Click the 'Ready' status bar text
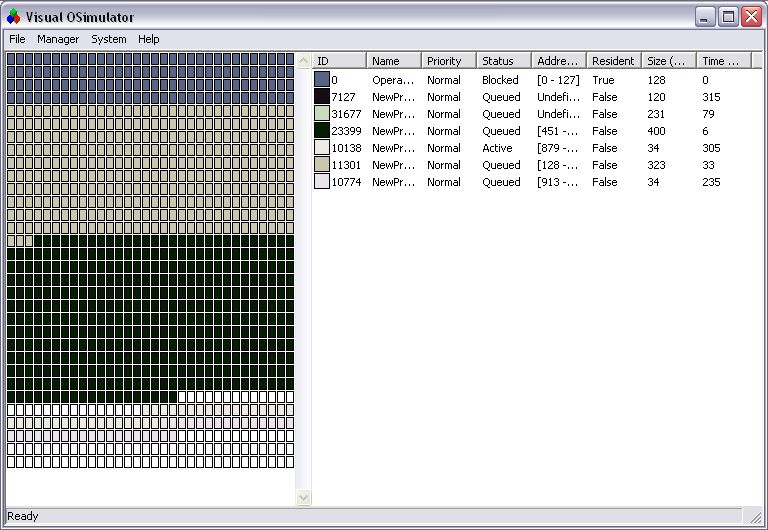Image resolution: width=768 pixels, height=530 pixels. [23, 516]
